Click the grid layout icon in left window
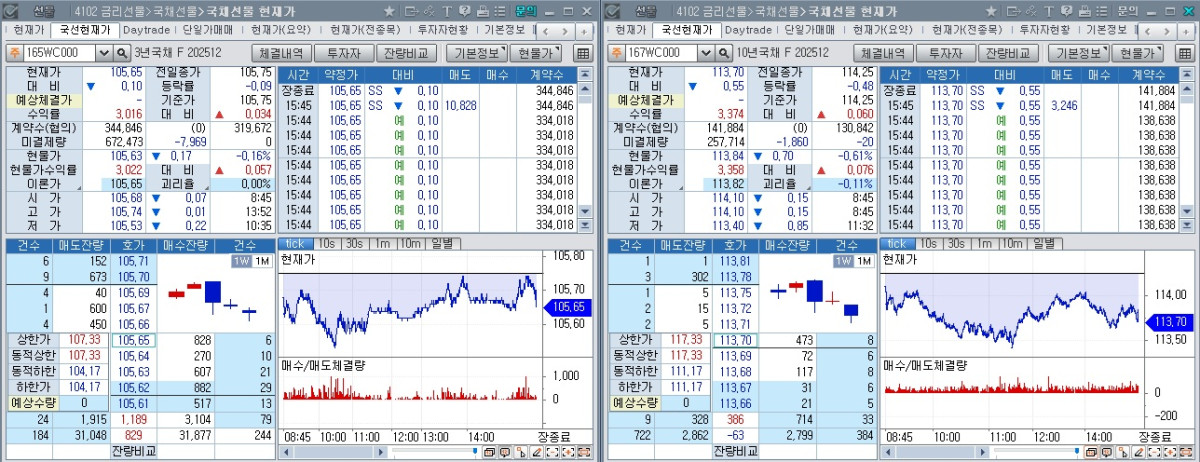This screenshot has height=462, width=1200. (583, 53)
